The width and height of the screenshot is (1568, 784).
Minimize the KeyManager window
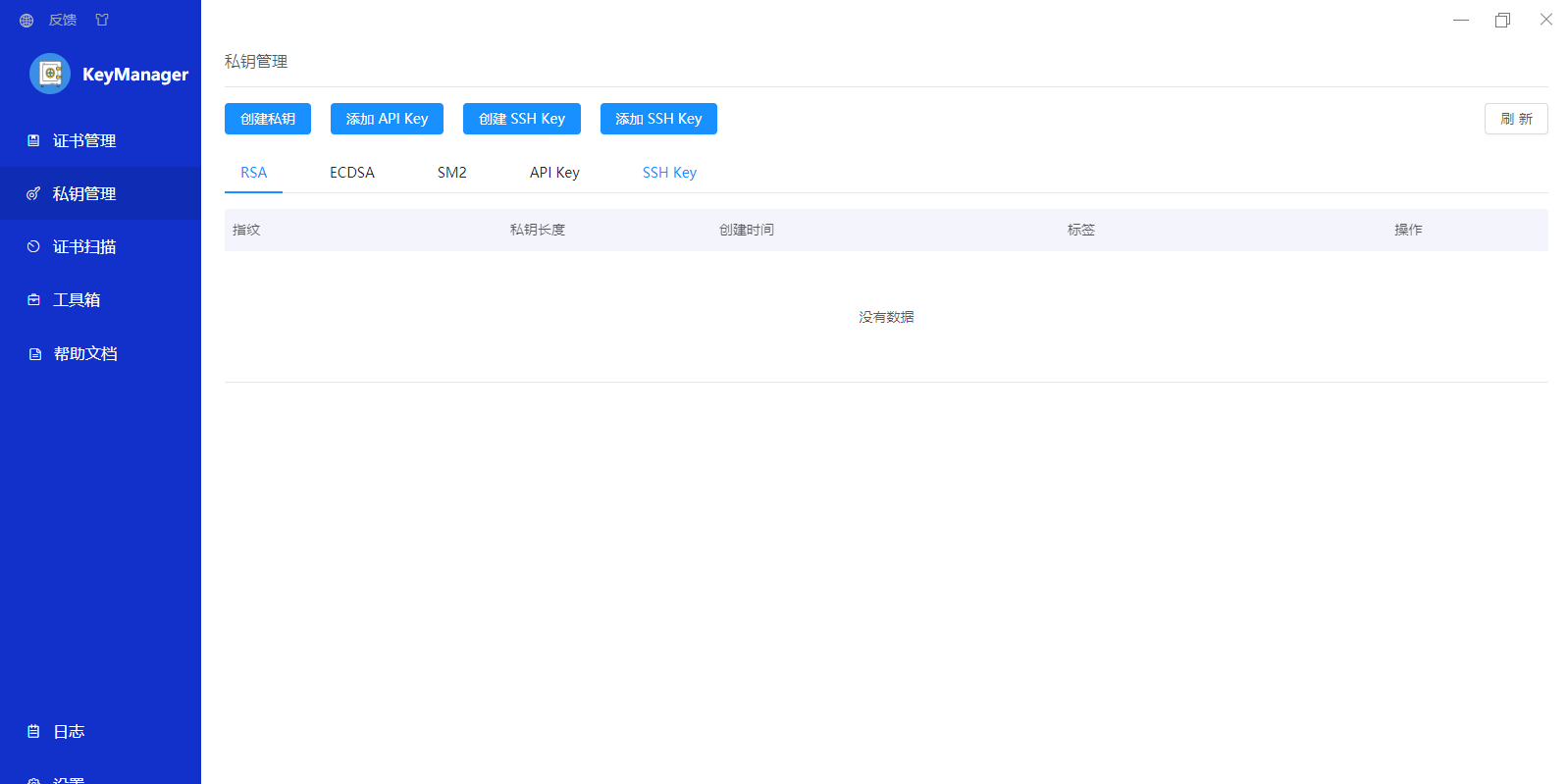click(1461, 20)
